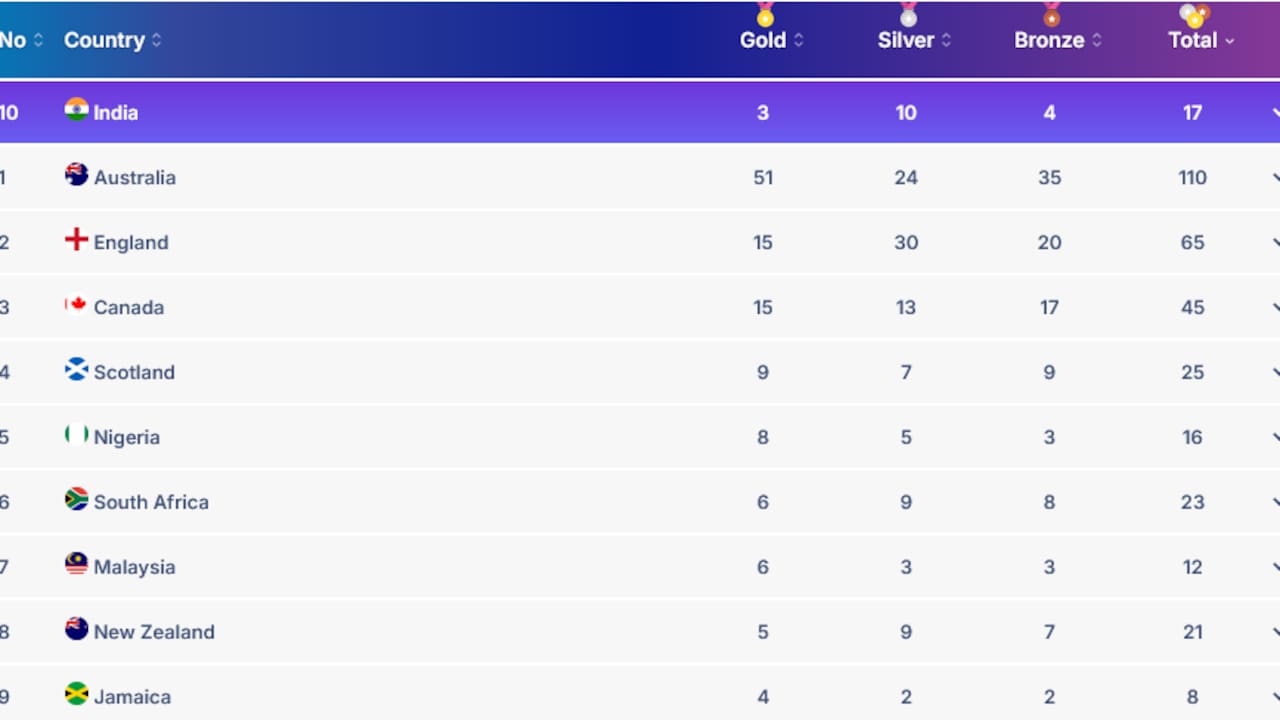The width and height of the screenshot is (1280, 720).
Task: Click the bronze medal icon in header
Action: 1051,14
